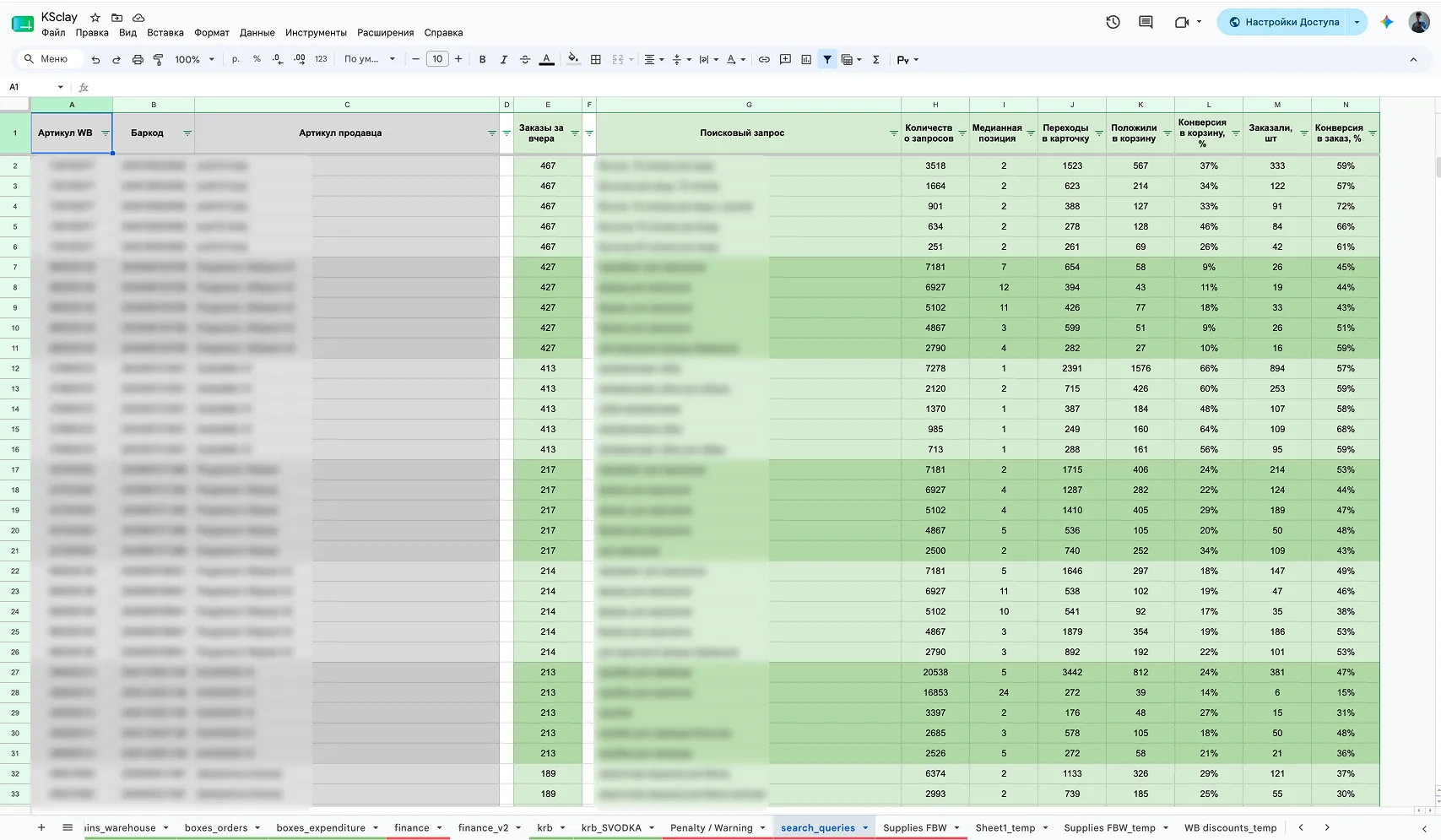This screenshot has width=1441, height=840.
Task: Open the comments panel
Action: pyautogui.click(x=1146, y=23)
